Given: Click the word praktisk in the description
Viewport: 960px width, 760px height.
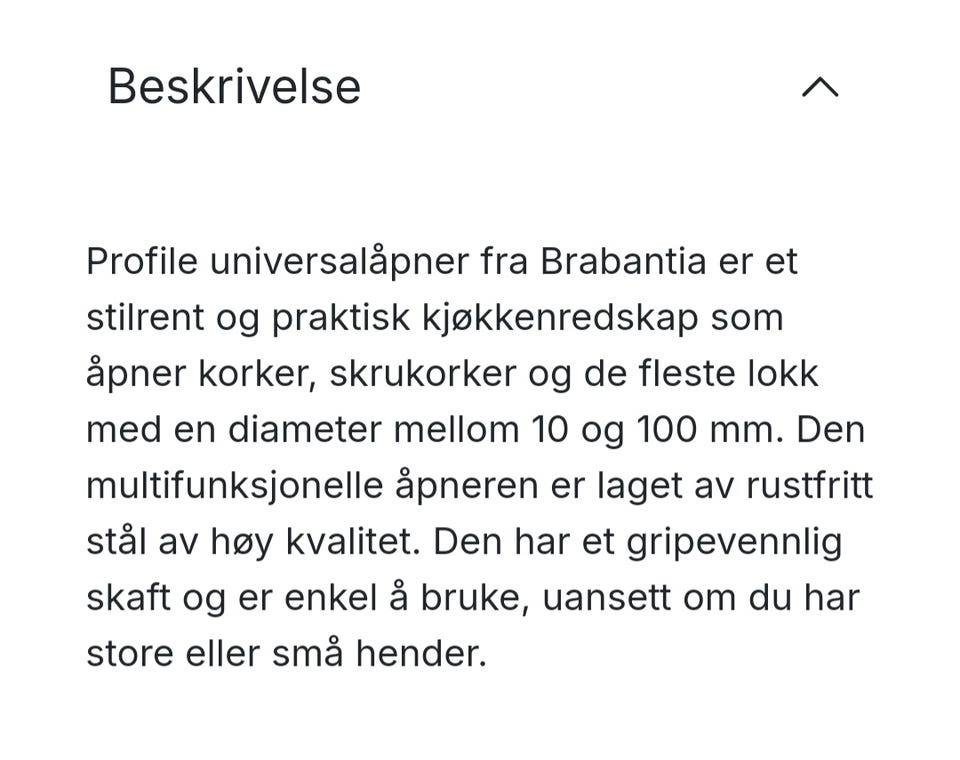Looking at the screenshot, I should pos(341,320).
